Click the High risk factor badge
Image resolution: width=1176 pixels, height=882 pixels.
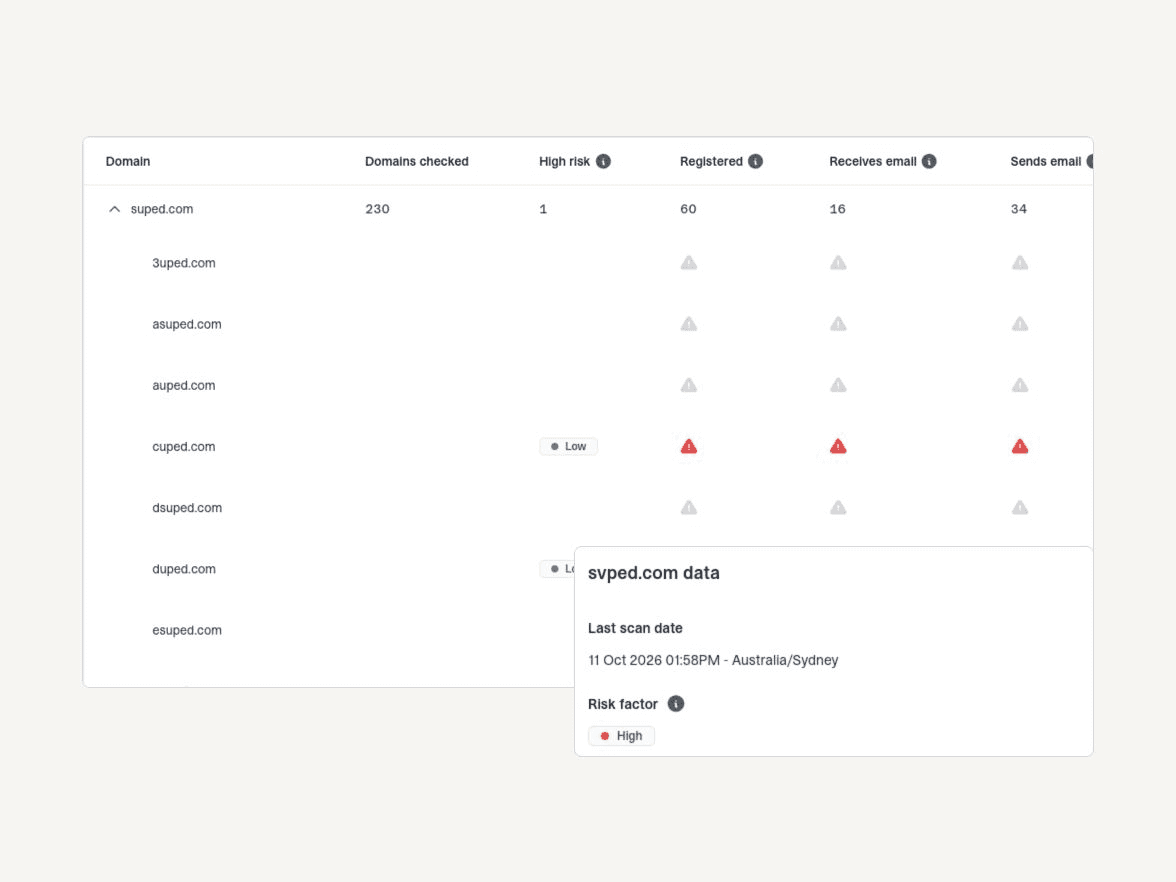pos(621,736)
